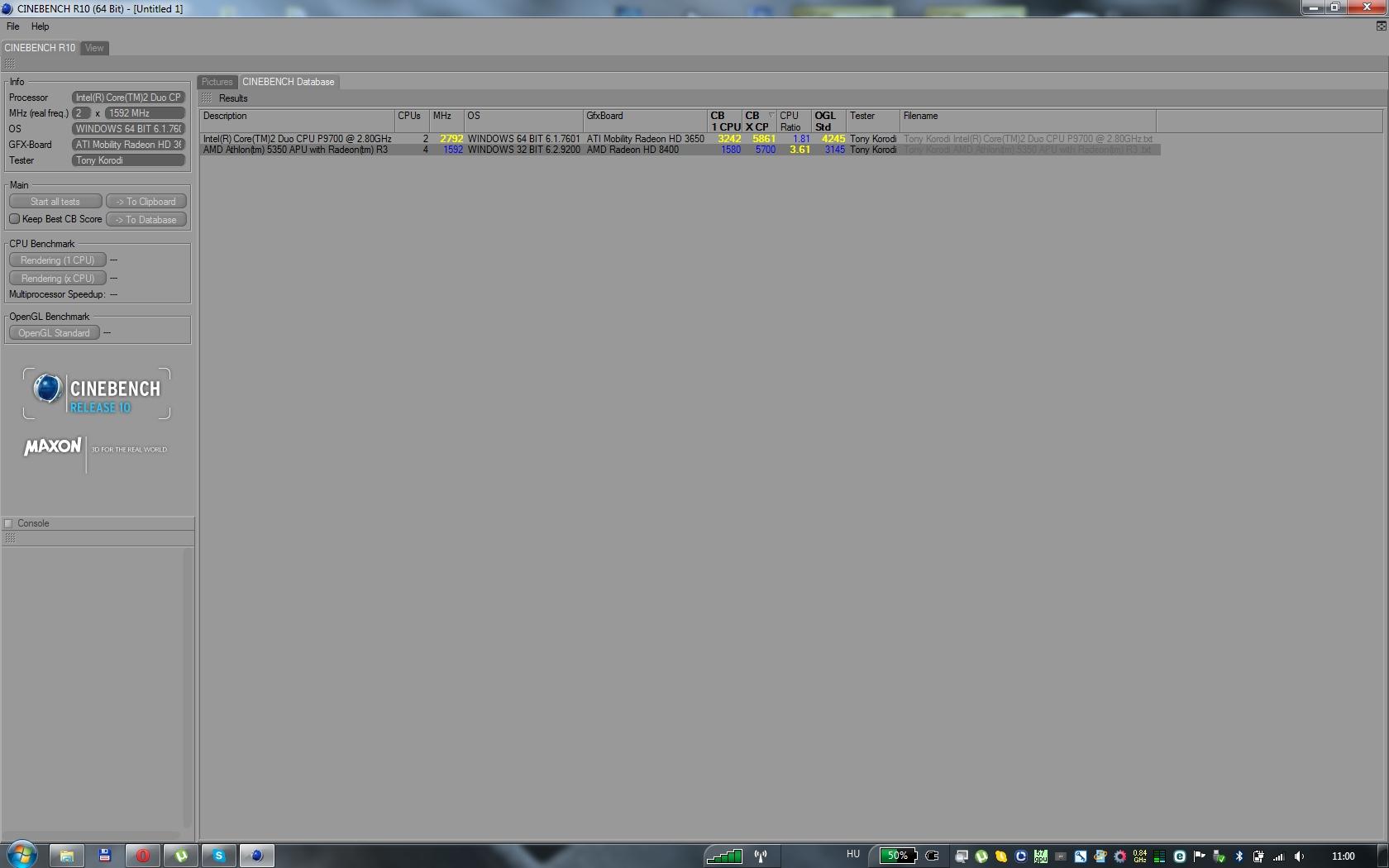Click the signal bars network tray icon
Image resolution: width=1389 pixels, height=868 pixels.
[1278, 856]
